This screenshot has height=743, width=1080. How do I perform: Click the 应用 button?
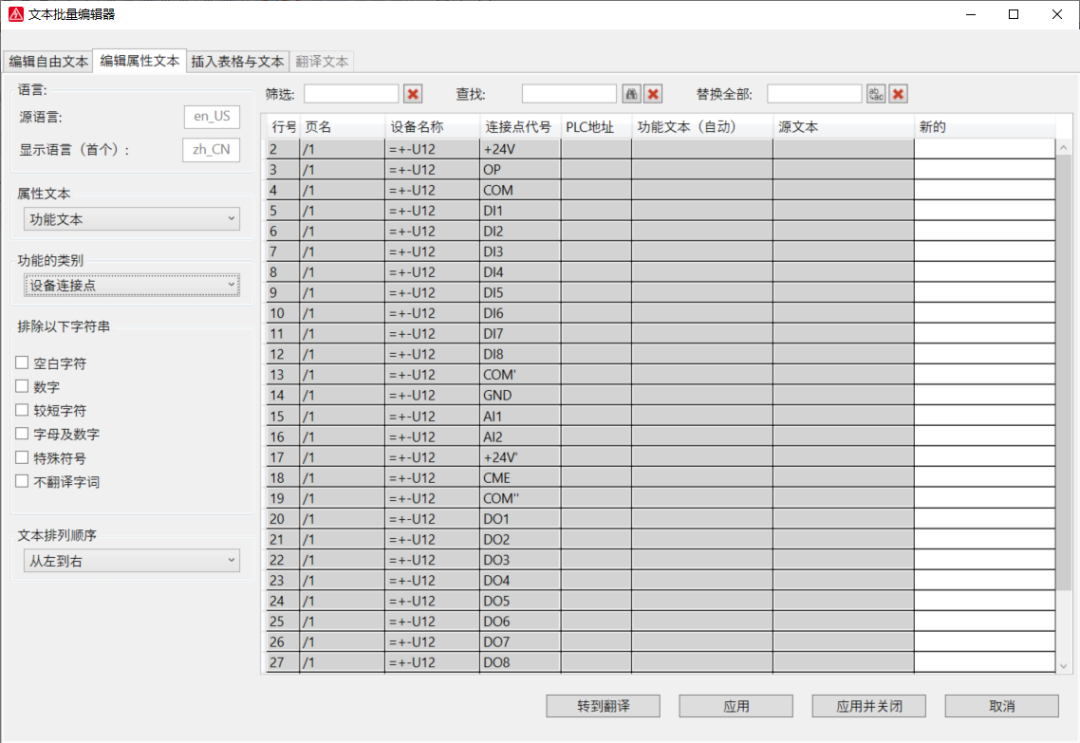(x=736, y=706)
